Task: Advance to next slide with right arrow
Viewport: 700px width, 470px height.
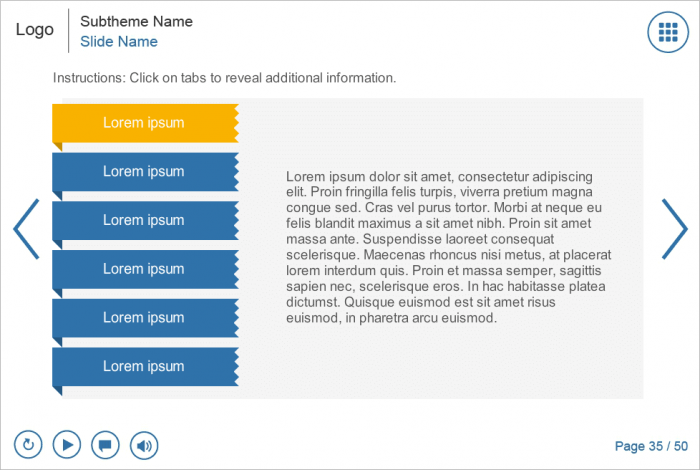Action: coord(674,229)
